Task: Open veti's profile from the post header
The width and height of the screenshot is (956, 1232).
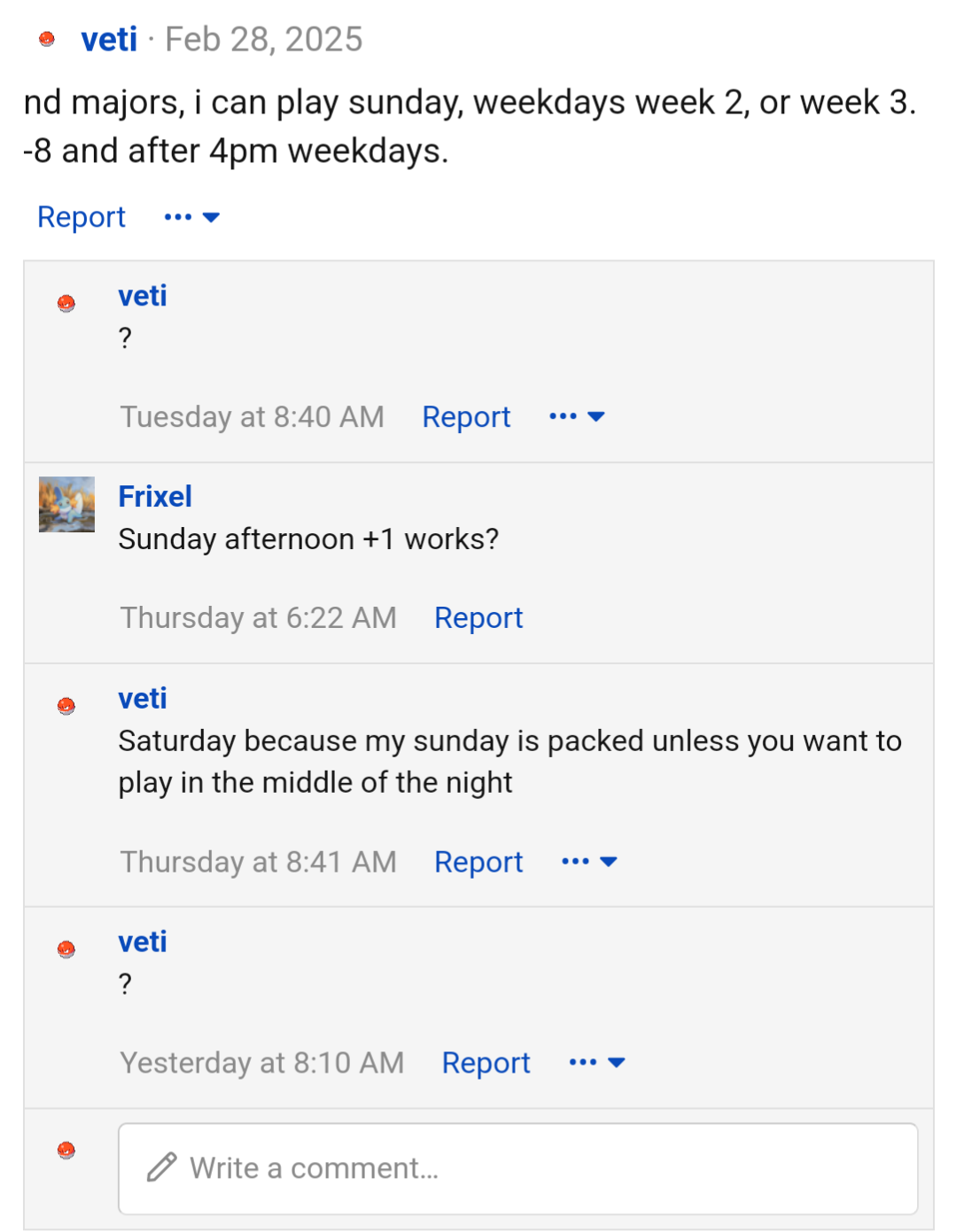Action: click(109, 39)
